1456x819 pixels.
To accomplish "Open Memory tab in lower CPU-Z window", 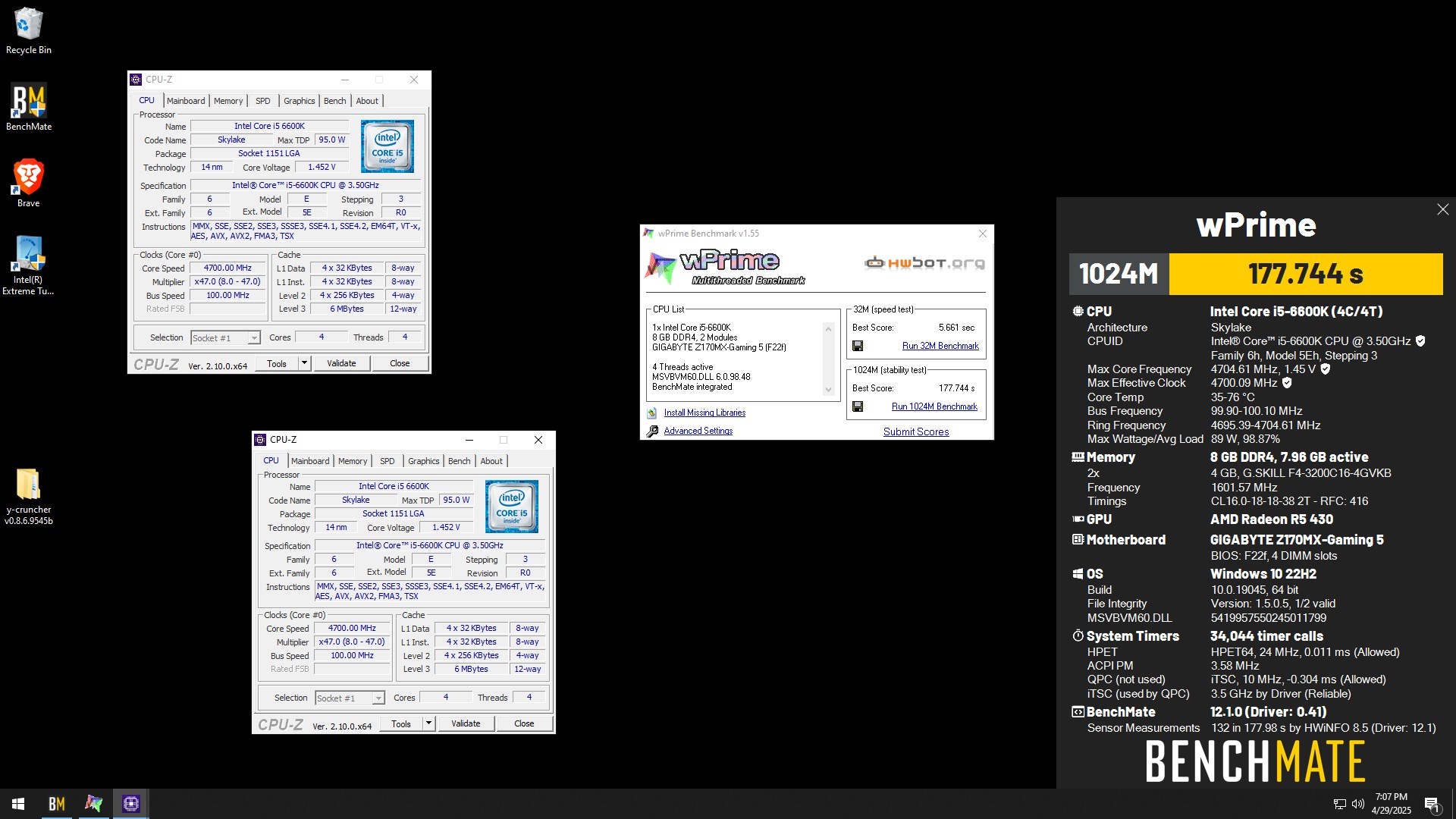I will (353, 461).
